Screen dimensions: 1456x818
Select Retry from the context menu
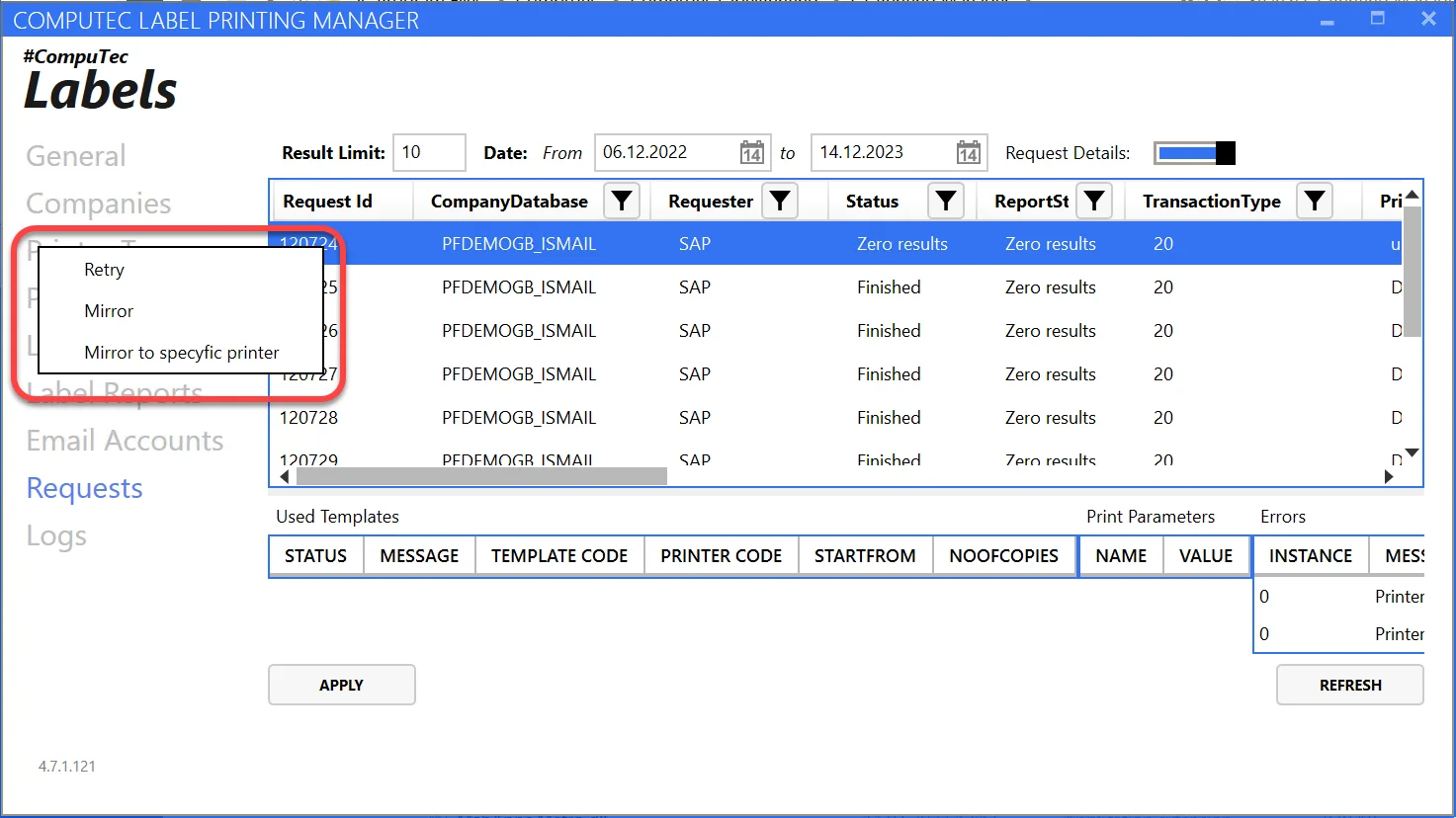pos(105,270)
